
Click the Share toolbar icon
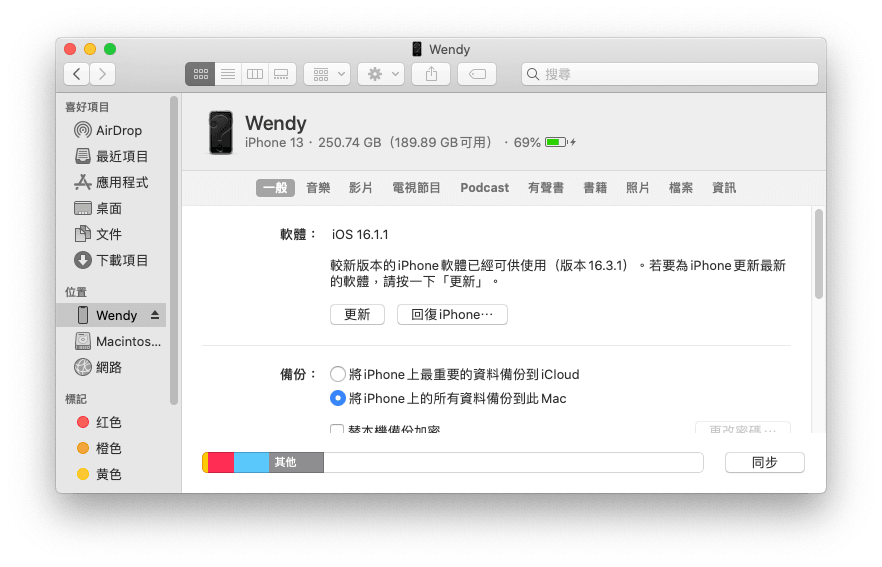coord(431,74)
